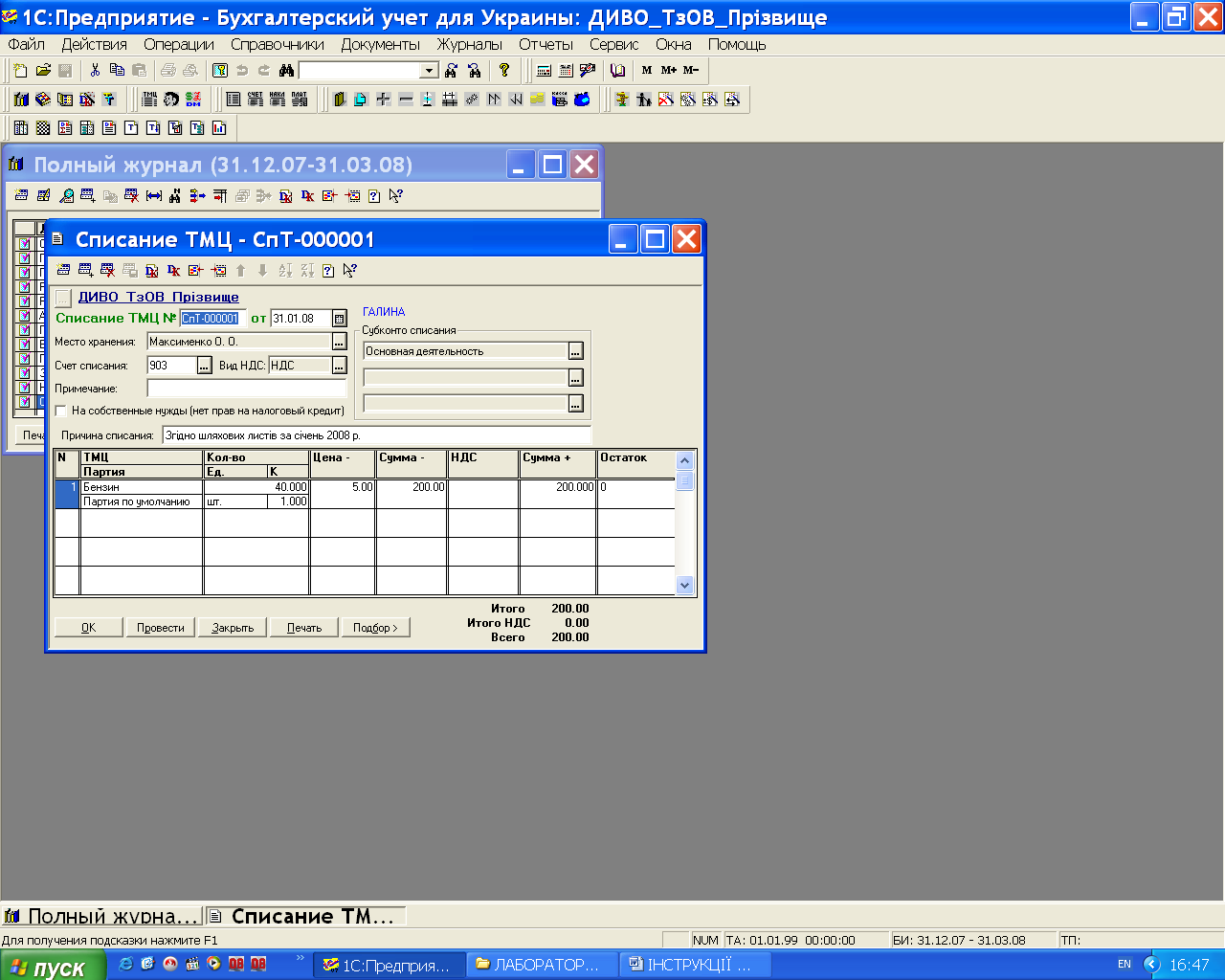Click the ТМЦ icon in second toolbar

pyautogui.click(x=149, y=99)
